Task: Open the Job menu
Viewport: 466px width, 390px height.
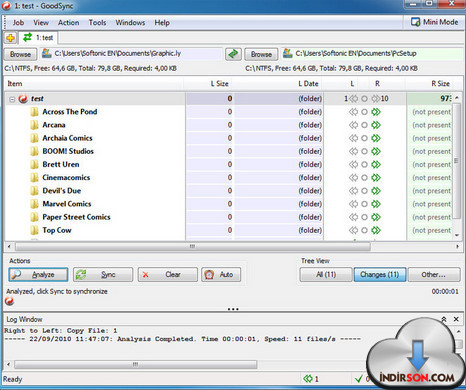Action: click(18, 23)
